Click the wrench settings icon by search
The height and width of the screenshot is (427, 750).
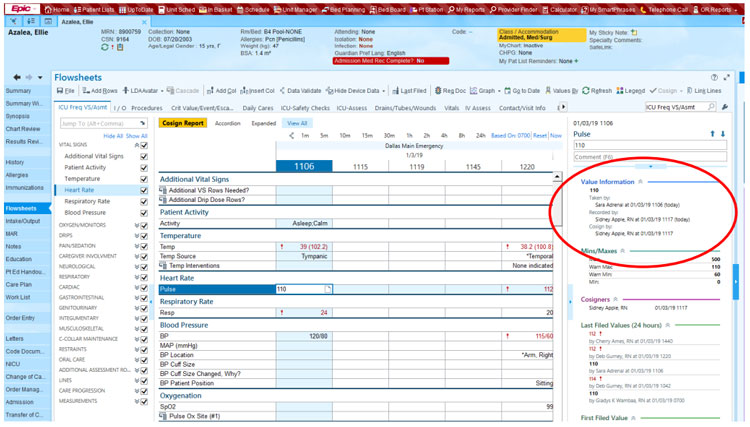pos(724,106)
